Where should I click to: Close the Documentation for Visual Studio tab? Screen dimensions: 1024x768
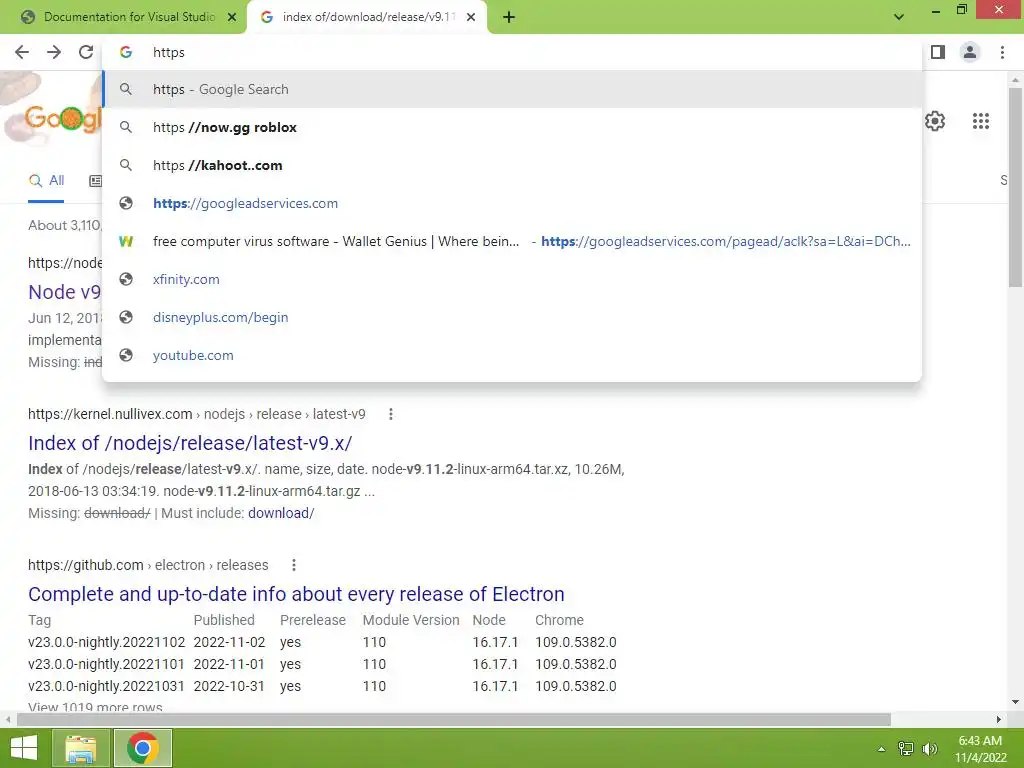pyautogui.click(x=232, y=17)
